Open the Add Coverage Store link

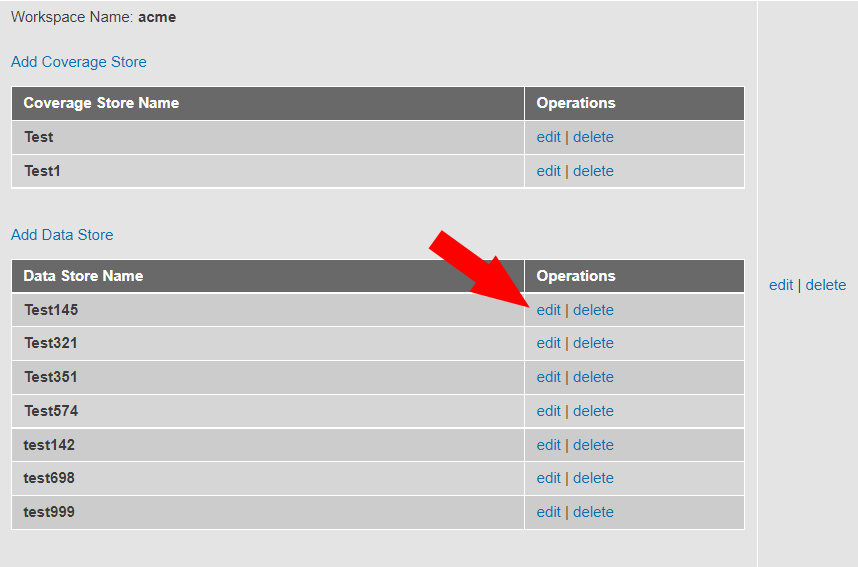[x=79, y=62]
